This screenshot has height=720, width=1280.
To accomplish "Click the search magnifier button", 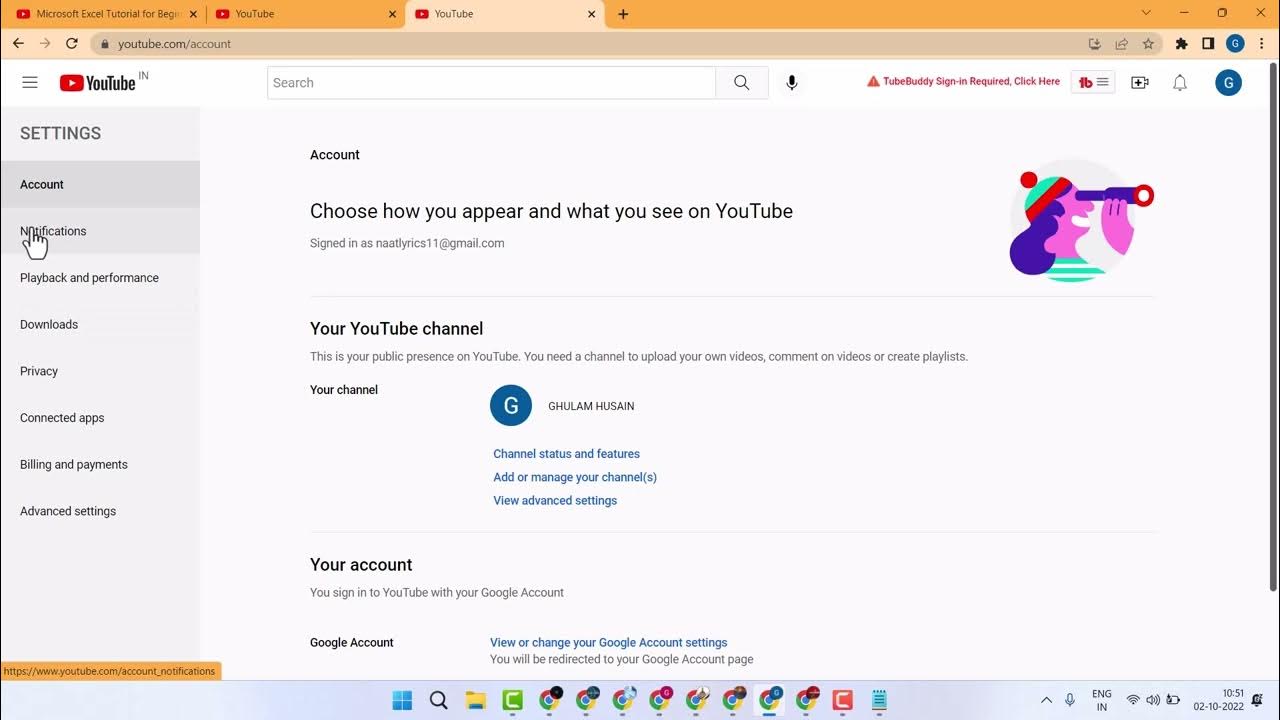I will pyautogui.click(x=742, y=83).
